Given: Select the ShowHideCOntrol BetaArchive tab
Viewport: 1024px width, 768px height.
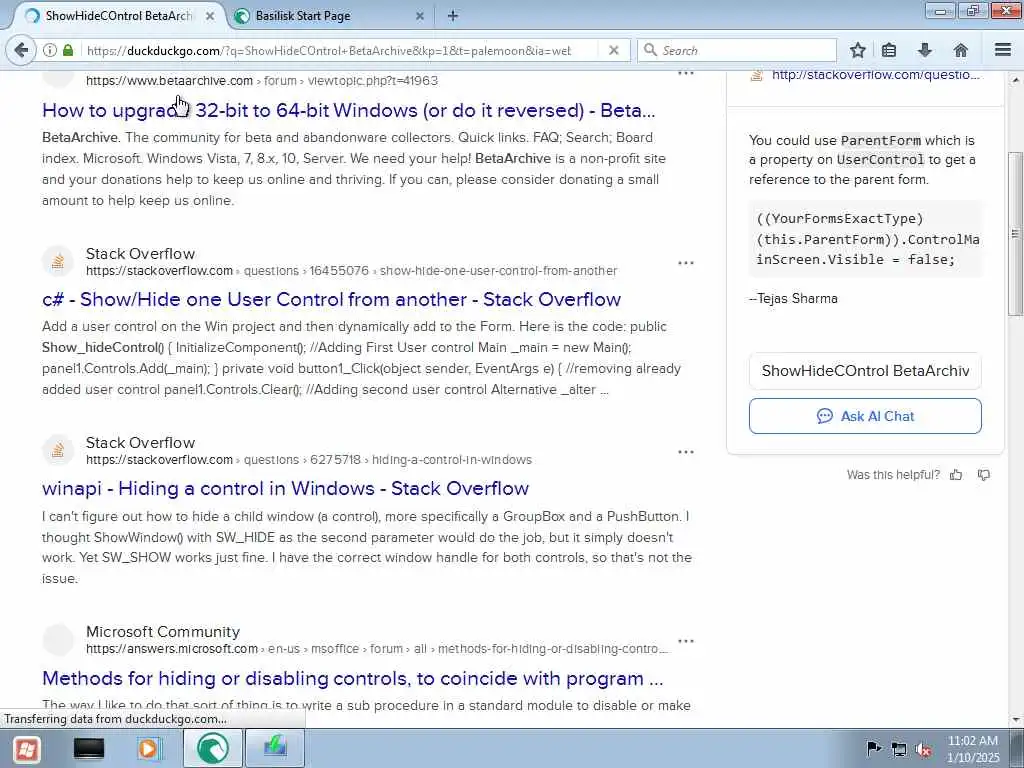Looking at the screenshot, I should [118, 16].
